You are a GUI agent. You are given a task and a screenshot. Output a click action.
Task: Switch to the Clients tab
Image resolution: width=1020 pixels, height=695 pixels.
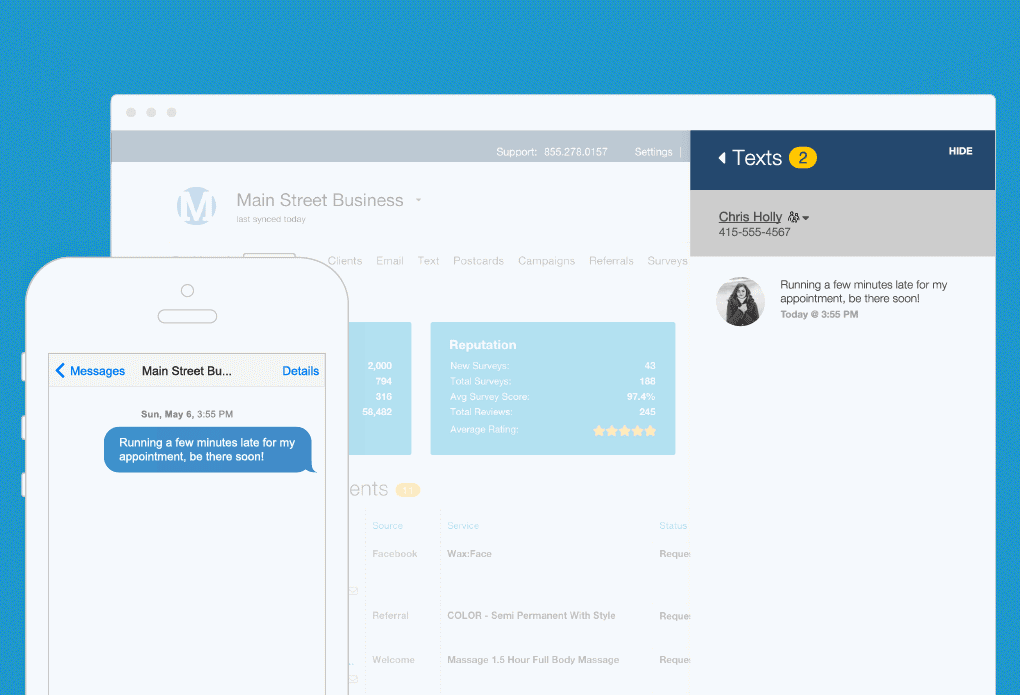345,260
